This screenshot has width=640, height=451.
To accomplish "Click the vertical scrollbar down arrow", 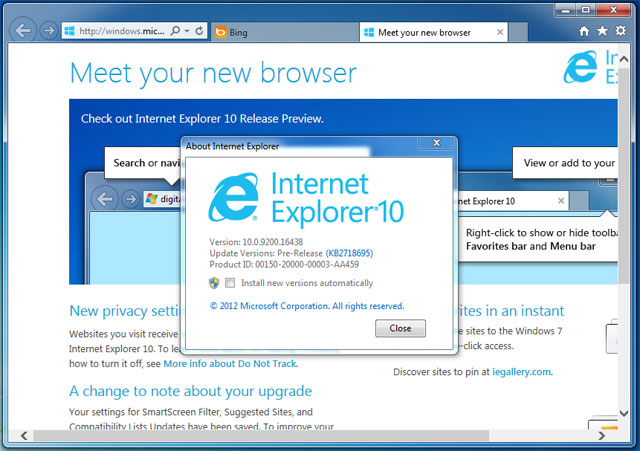I will point(624,413).
